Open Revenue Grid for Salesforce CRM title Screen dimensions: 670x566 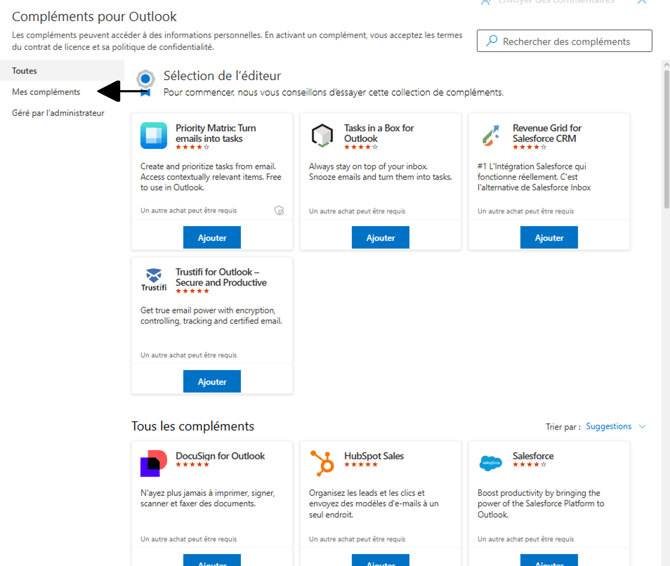(547, 133)
